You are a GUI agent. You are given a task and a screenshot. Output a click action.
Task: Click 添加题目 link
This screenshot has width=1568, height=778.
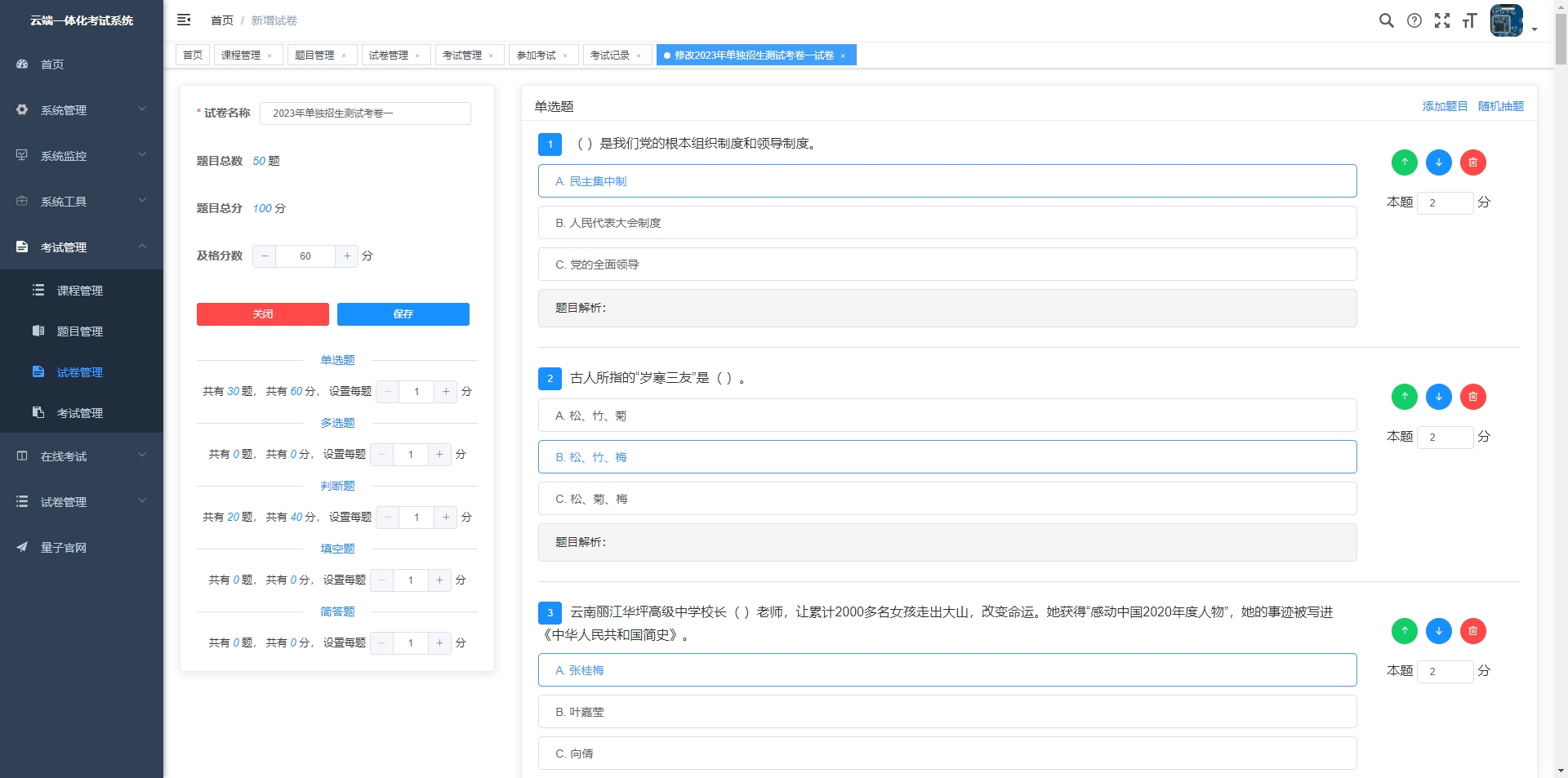click(1445, 106)
